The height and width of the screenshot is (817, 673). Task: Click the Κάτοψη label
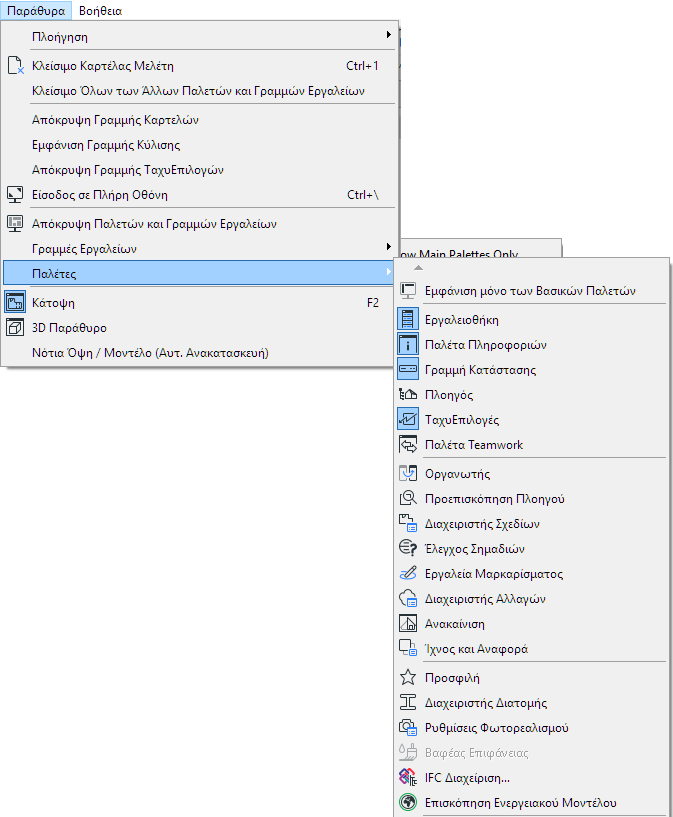53,303
